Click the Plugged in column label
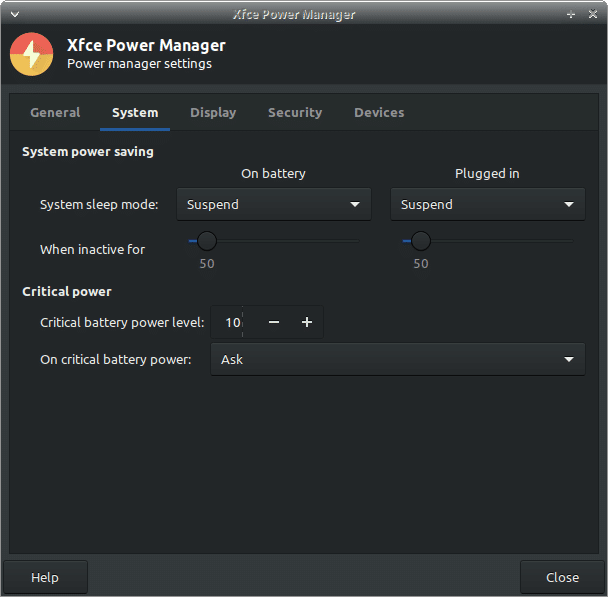 click(x=487, y=174)
